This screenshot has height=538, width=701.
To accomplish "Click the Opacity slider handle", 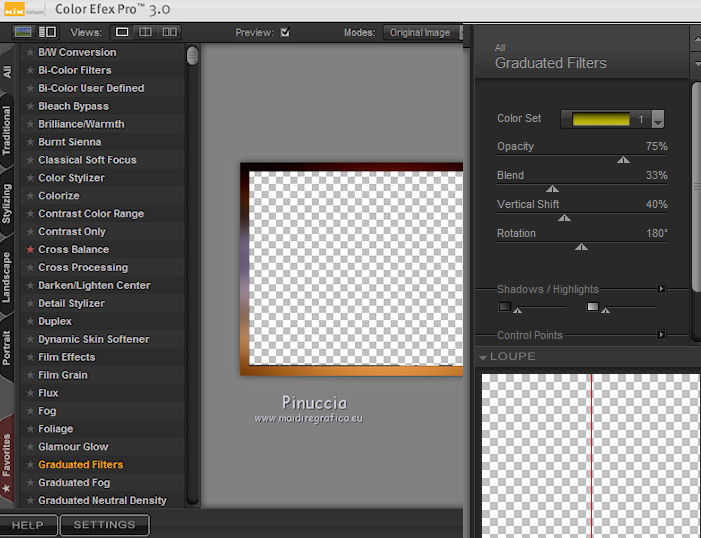I will (x=623, y=159).
